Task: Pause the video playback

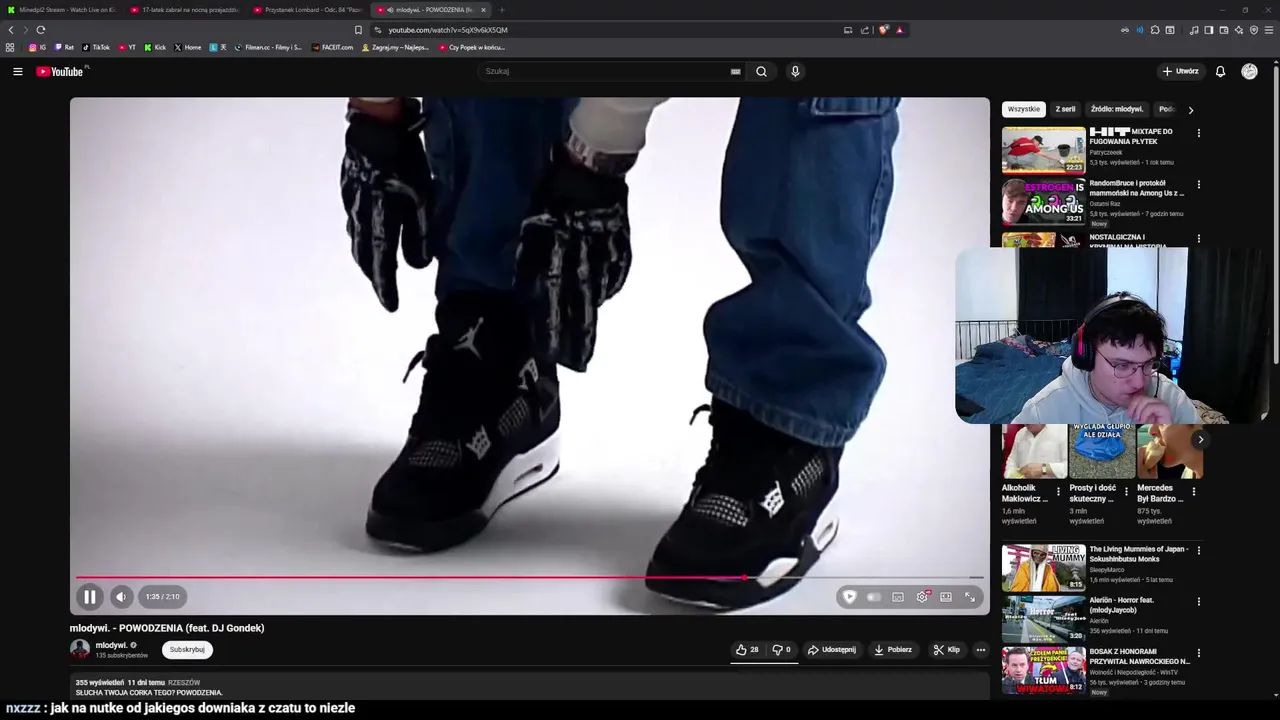Action: [89, 597]
